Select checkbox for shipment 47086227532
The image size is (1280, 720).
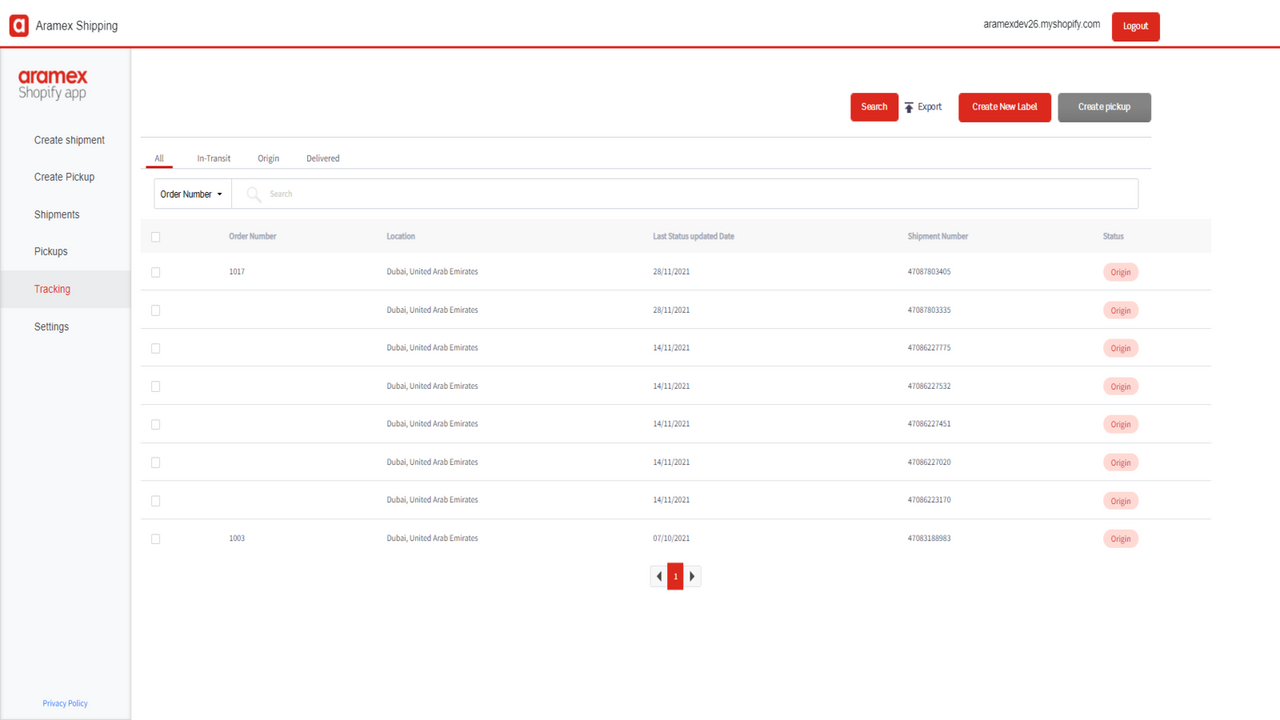pyautogui.click(x=155, y=386)
